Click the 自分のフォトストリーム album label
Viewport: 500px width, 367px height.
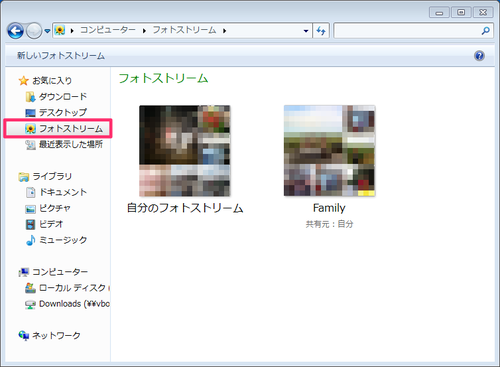click(185, 208)
